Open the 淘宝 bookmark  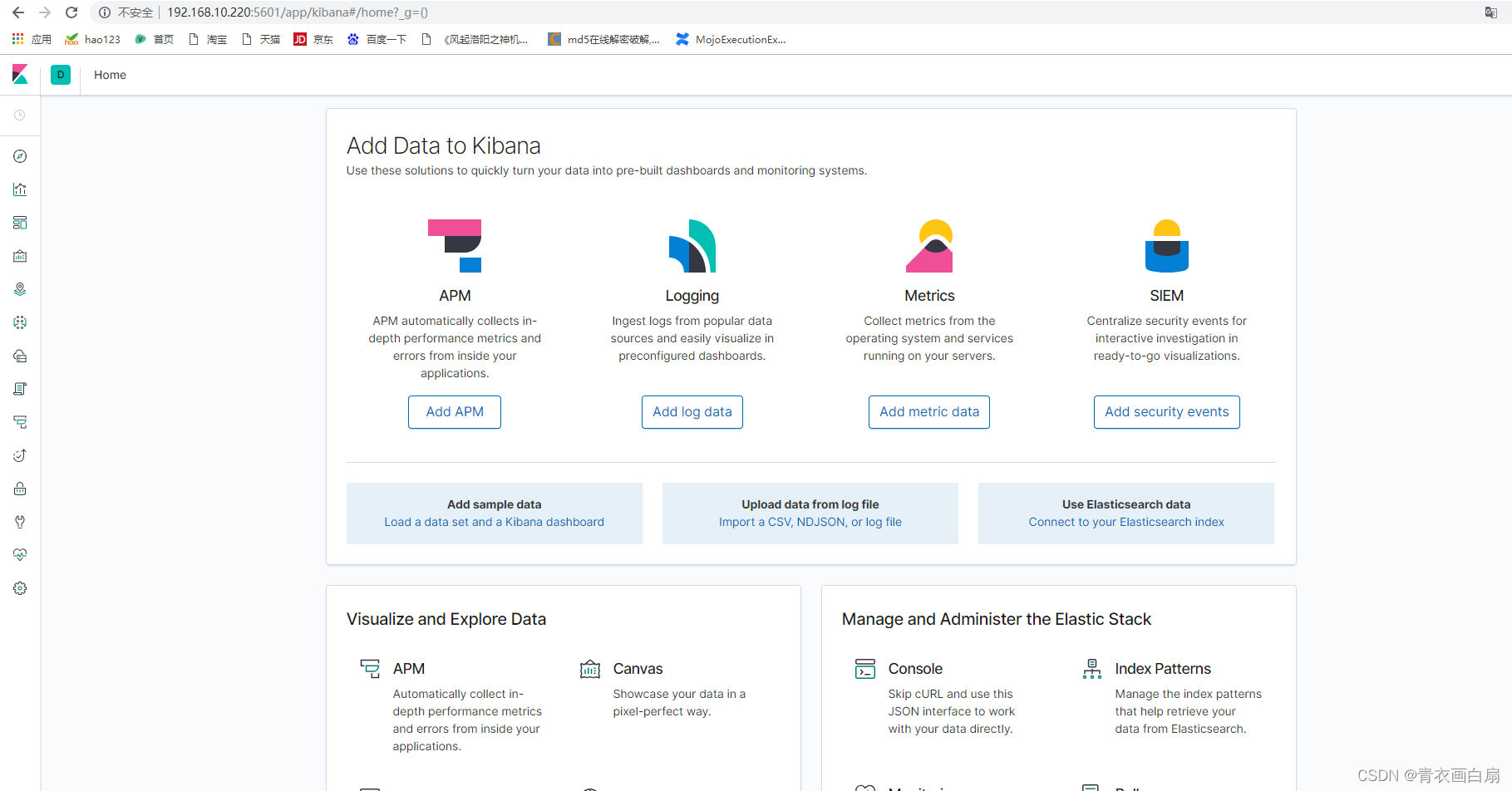pyautogui.click(x=208, y=39)
